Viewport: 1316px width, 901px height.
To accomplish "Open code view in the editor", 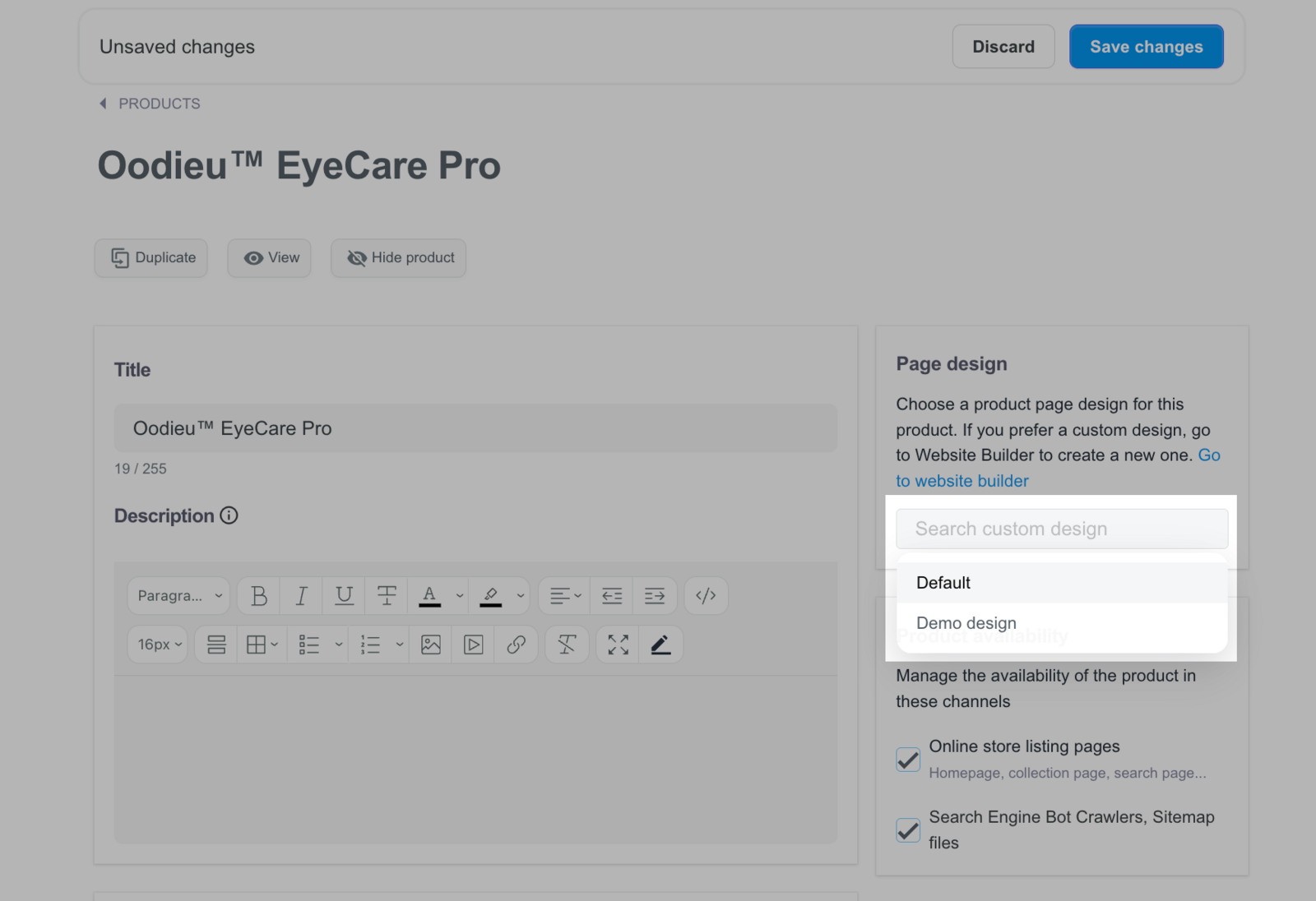I will click(x=706, y=596).
